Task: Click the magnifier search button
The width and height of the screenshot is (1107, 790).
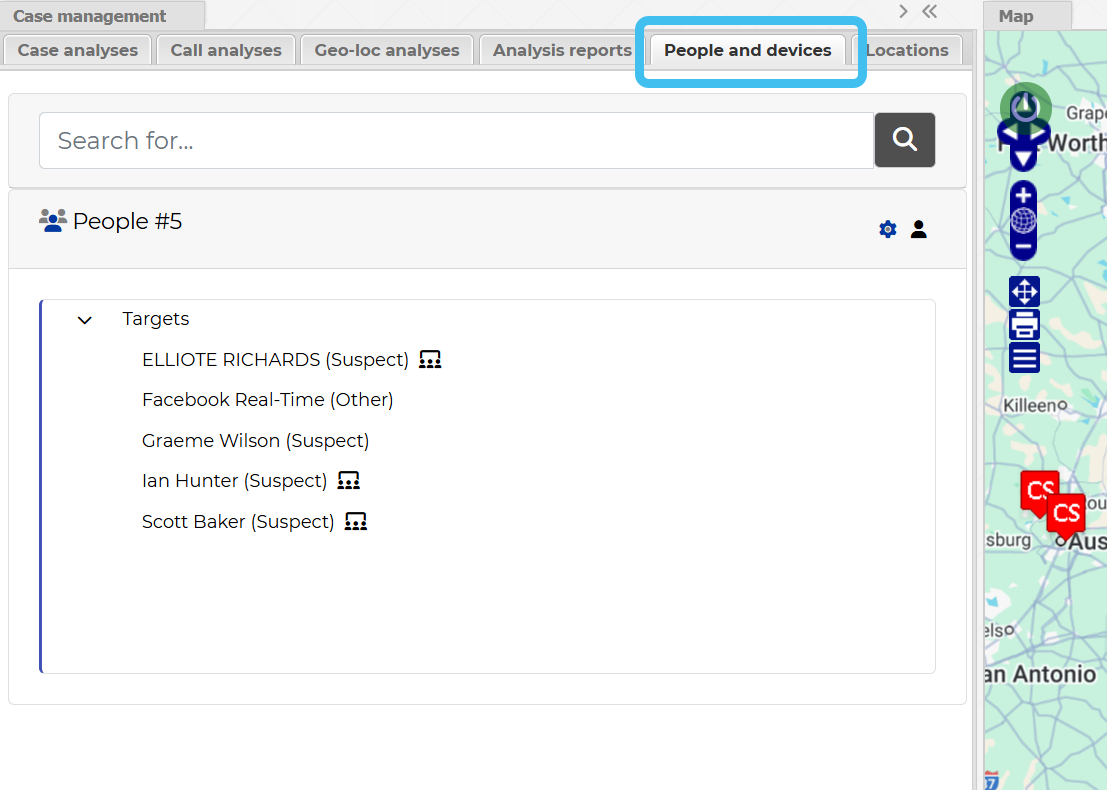Action: point(905,140)
